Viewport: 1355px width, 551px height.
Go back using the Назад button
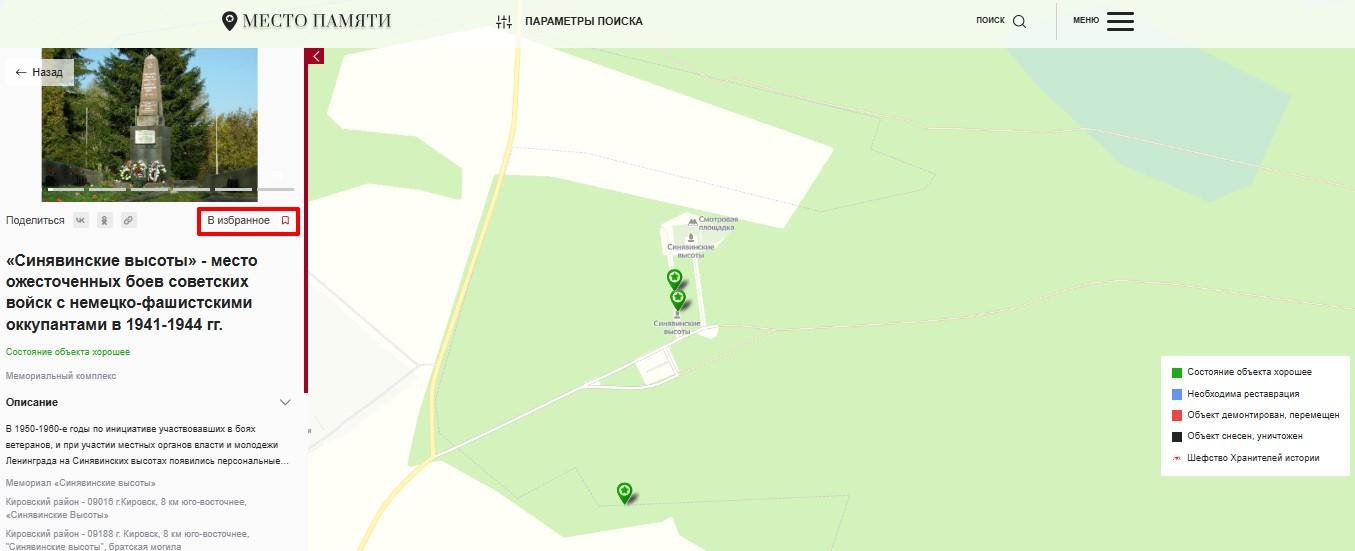39,72
